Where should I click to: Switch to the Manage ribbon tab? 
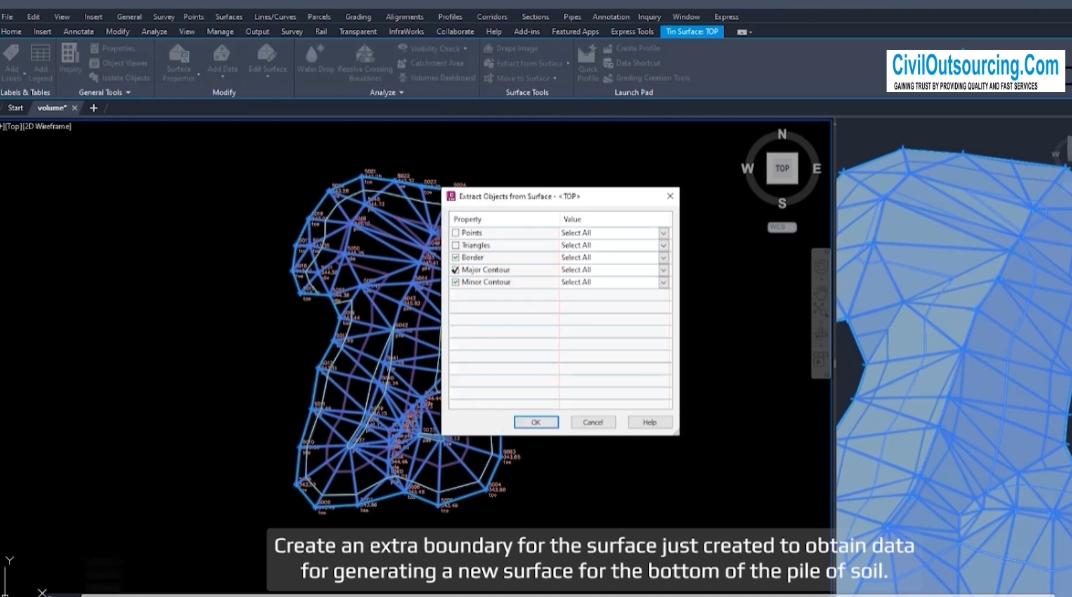tap(220, 31)
